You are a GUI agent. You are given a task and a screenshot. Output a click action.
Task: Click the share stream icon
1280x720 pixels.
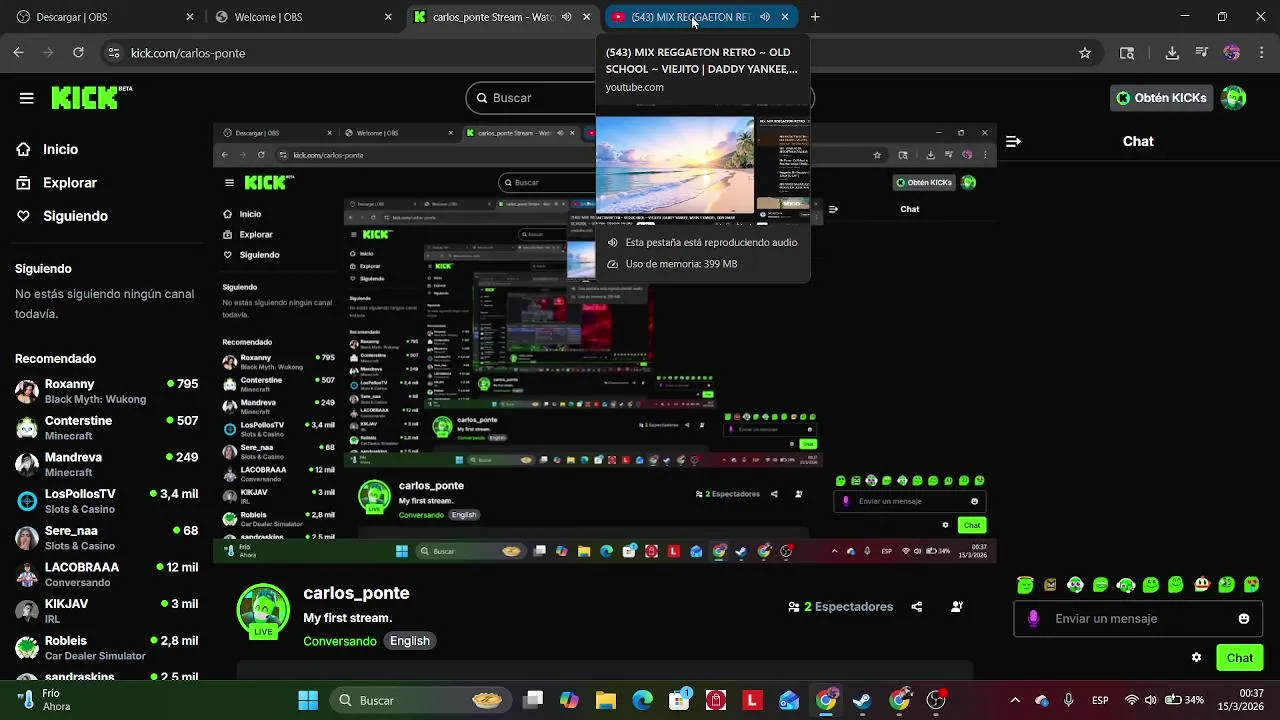coord(916,607)
